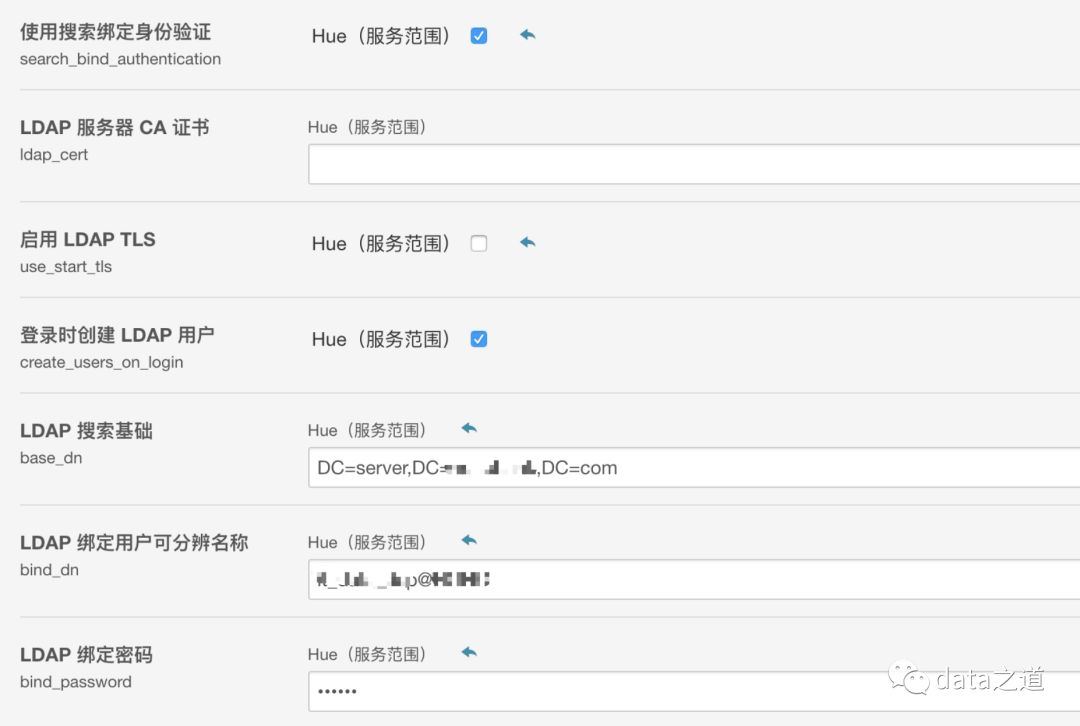This screenshot has height=726, width=1080.
Task: Click the search_bind_authentication property name
Action: (120, 59)
